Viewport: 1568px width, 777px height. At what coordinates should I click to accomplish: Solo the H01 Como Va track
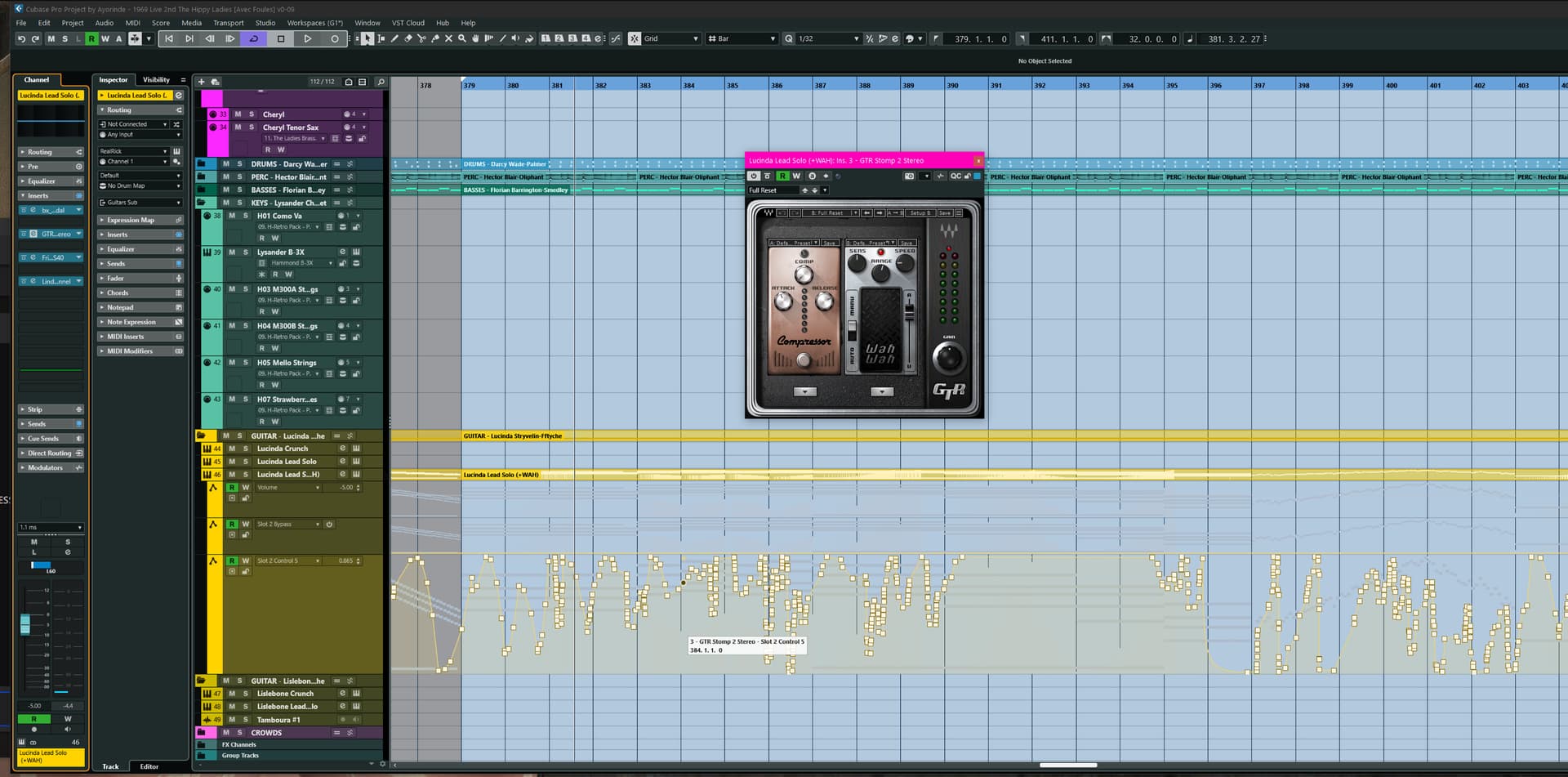[245, 216]
